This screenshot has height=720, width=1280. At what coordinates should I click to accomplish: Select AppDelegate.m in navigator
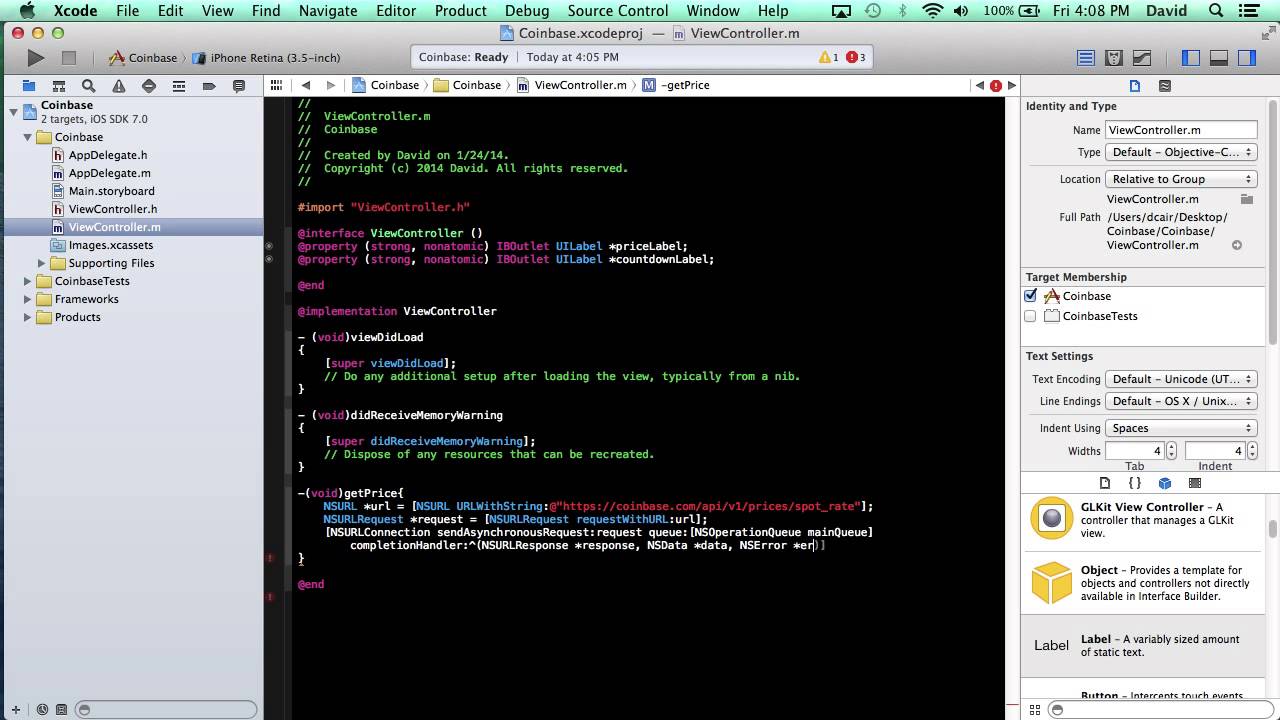click(x=109, y=173)
